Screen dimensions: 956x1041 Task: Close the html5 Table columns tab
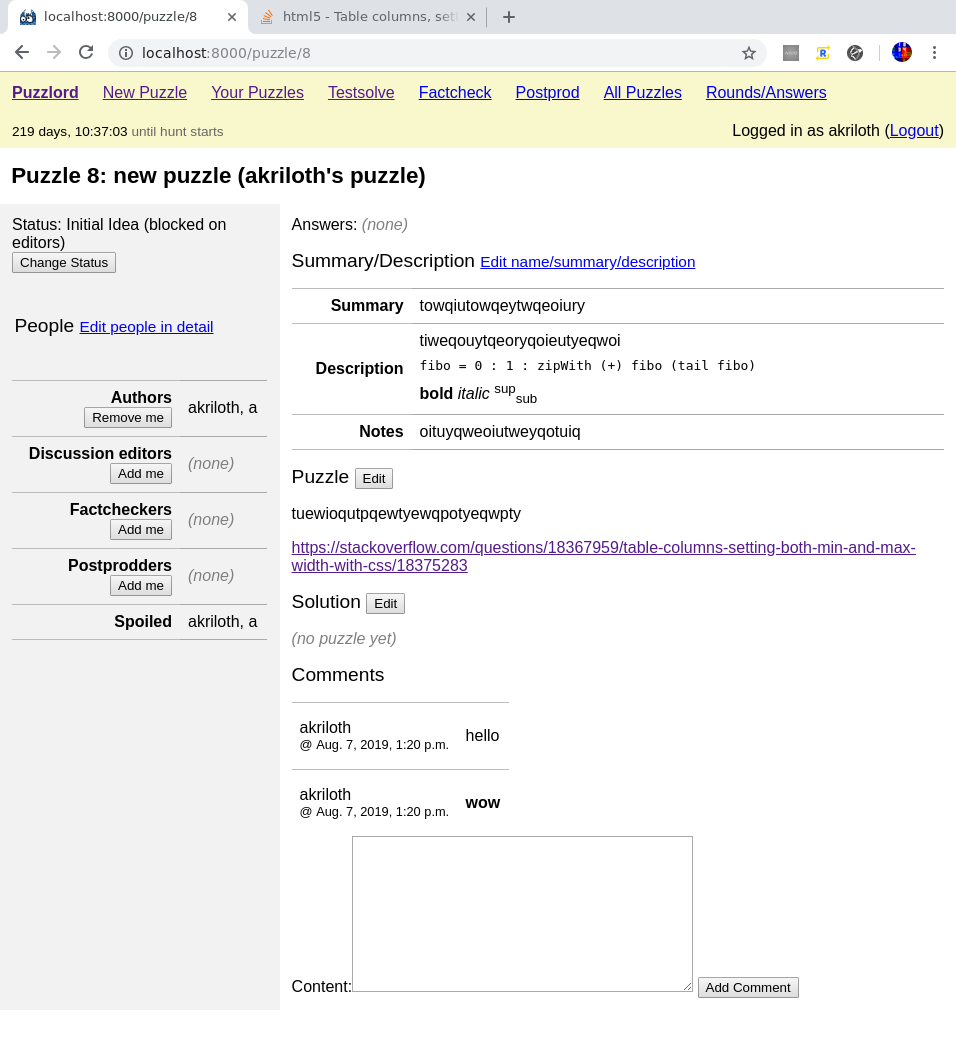471,17
